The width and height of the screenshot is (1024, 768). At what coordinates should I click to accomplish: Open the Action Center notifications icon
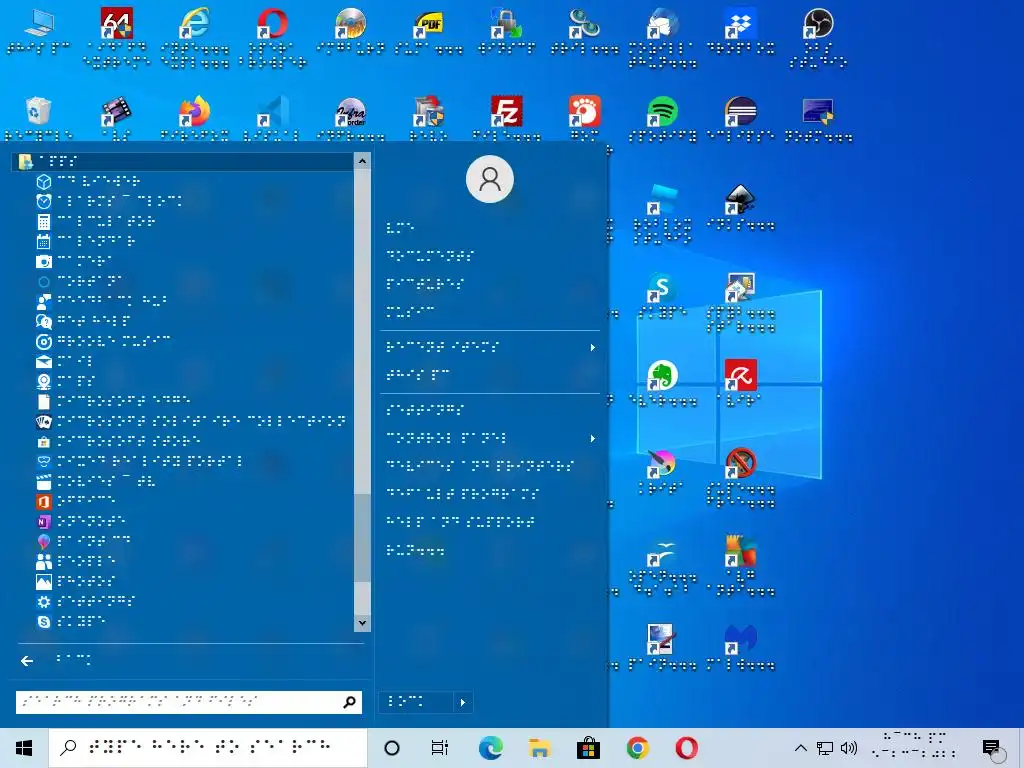pyautogui.click(x=991, y=748)
